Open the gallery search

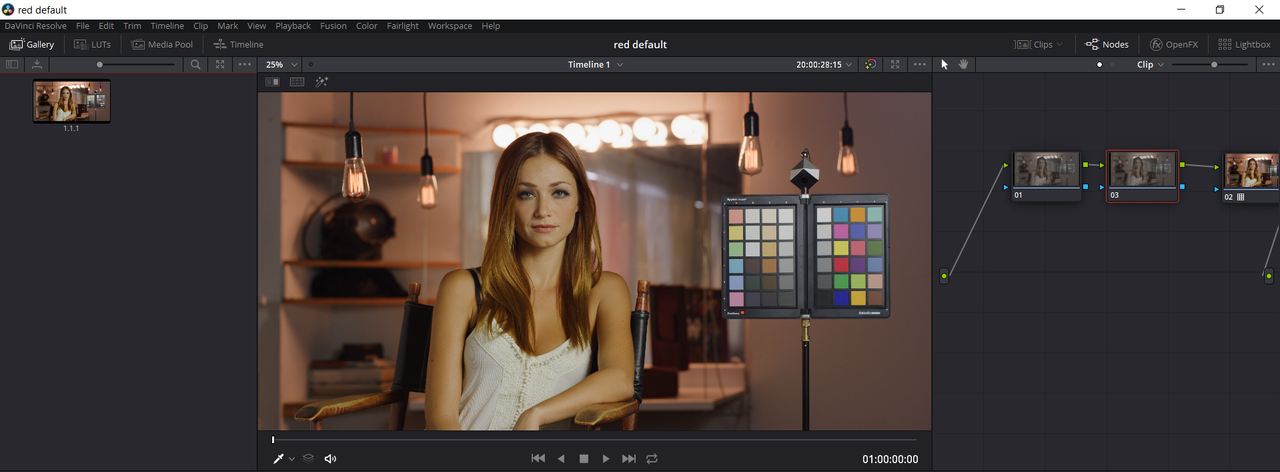coord(196,64)
